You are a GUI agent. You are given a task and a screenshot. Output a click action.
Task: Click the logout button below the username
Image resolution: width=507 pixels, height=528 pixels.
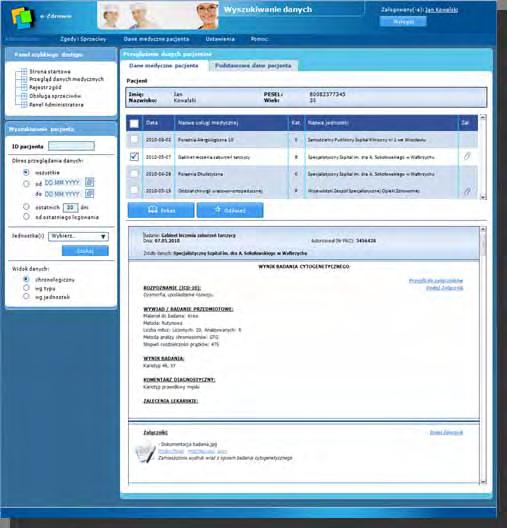click(403, 22)
